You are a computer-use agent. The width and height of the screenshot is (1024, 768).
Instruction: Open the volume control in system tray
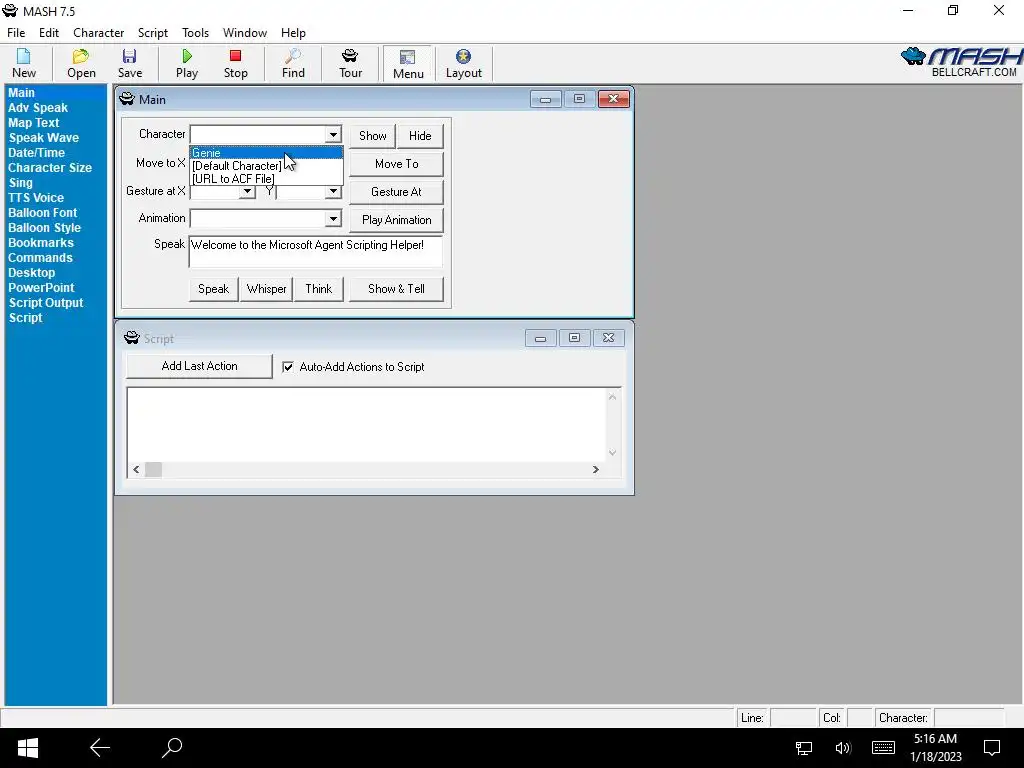843,748
